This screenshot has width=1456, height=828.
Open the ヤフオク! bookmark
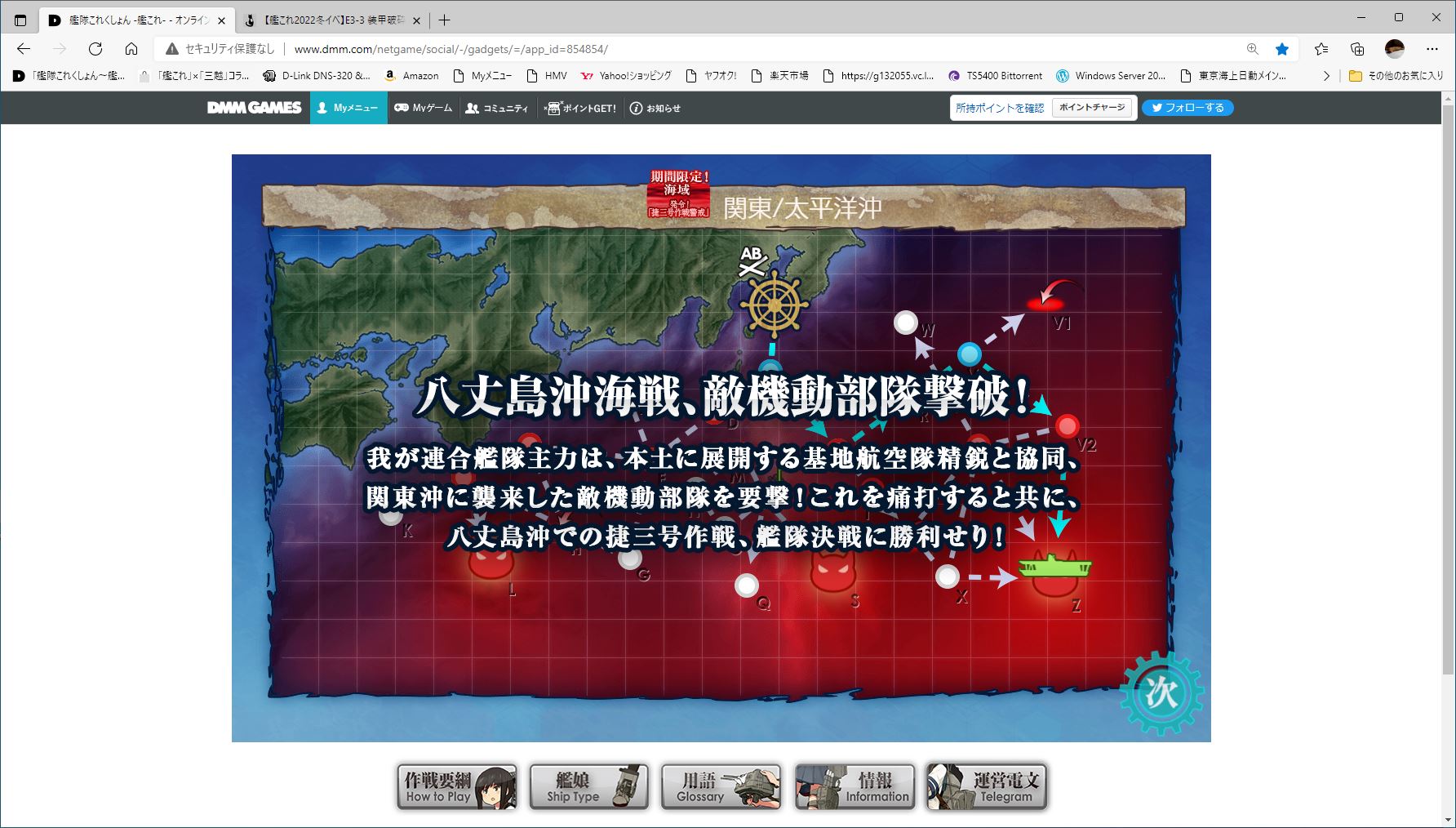pyautogui.click(x=712, y=76)
